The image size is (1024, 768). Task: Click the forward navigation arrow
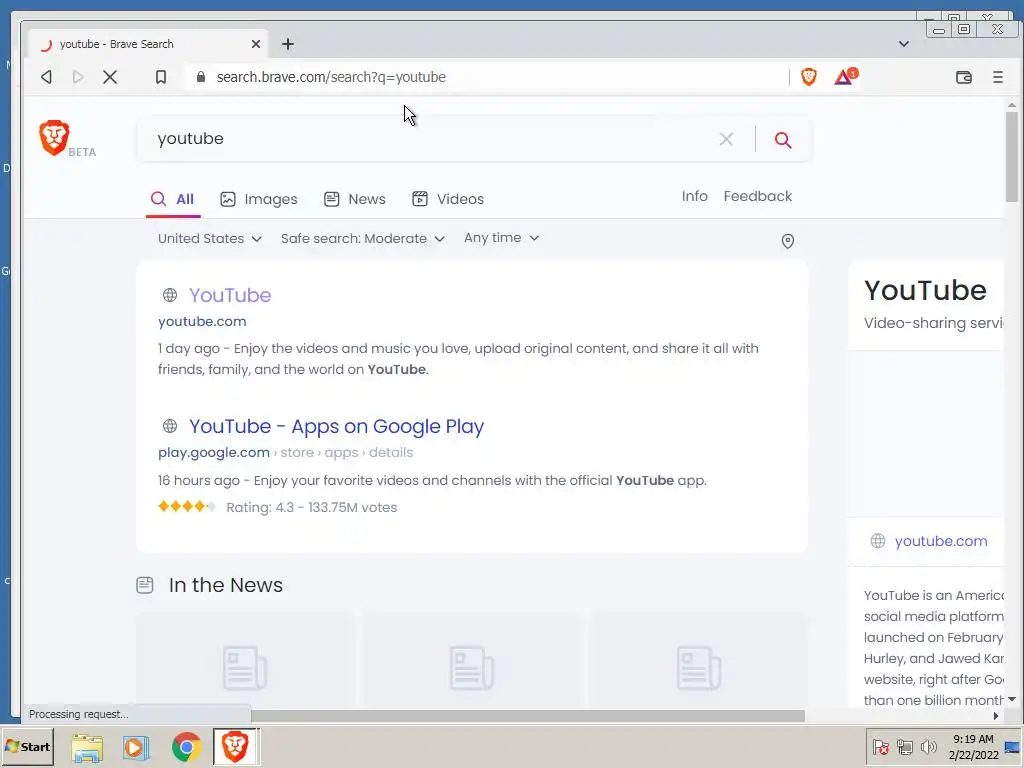click(x=78, y=77)
